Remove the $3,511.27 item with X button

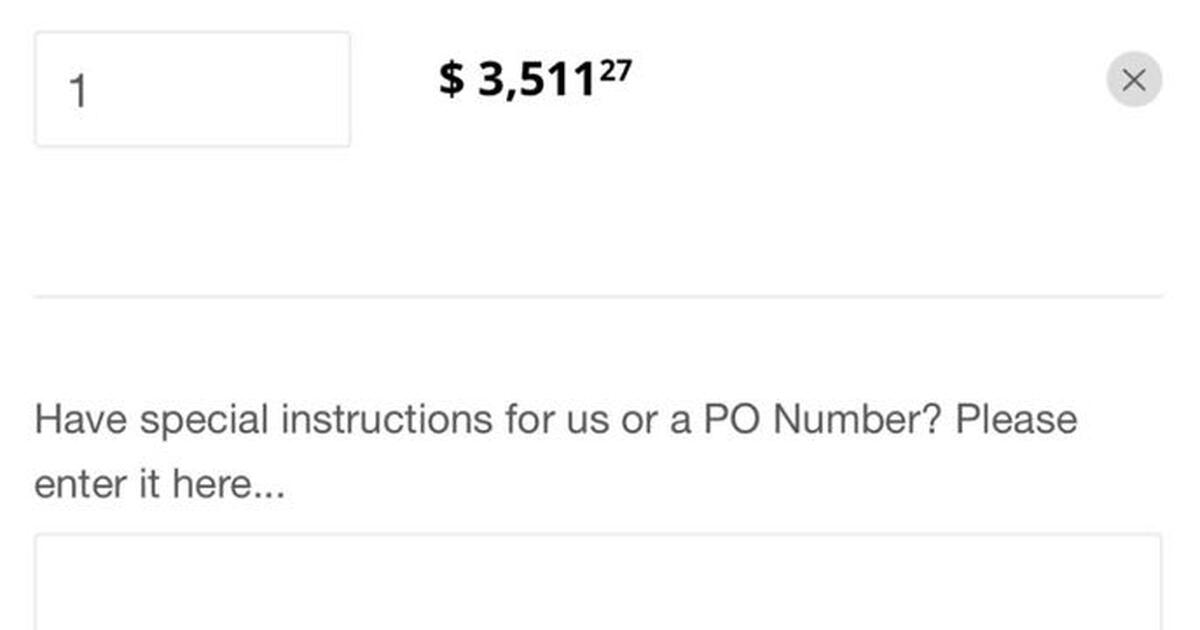[x=1133, y=80]
